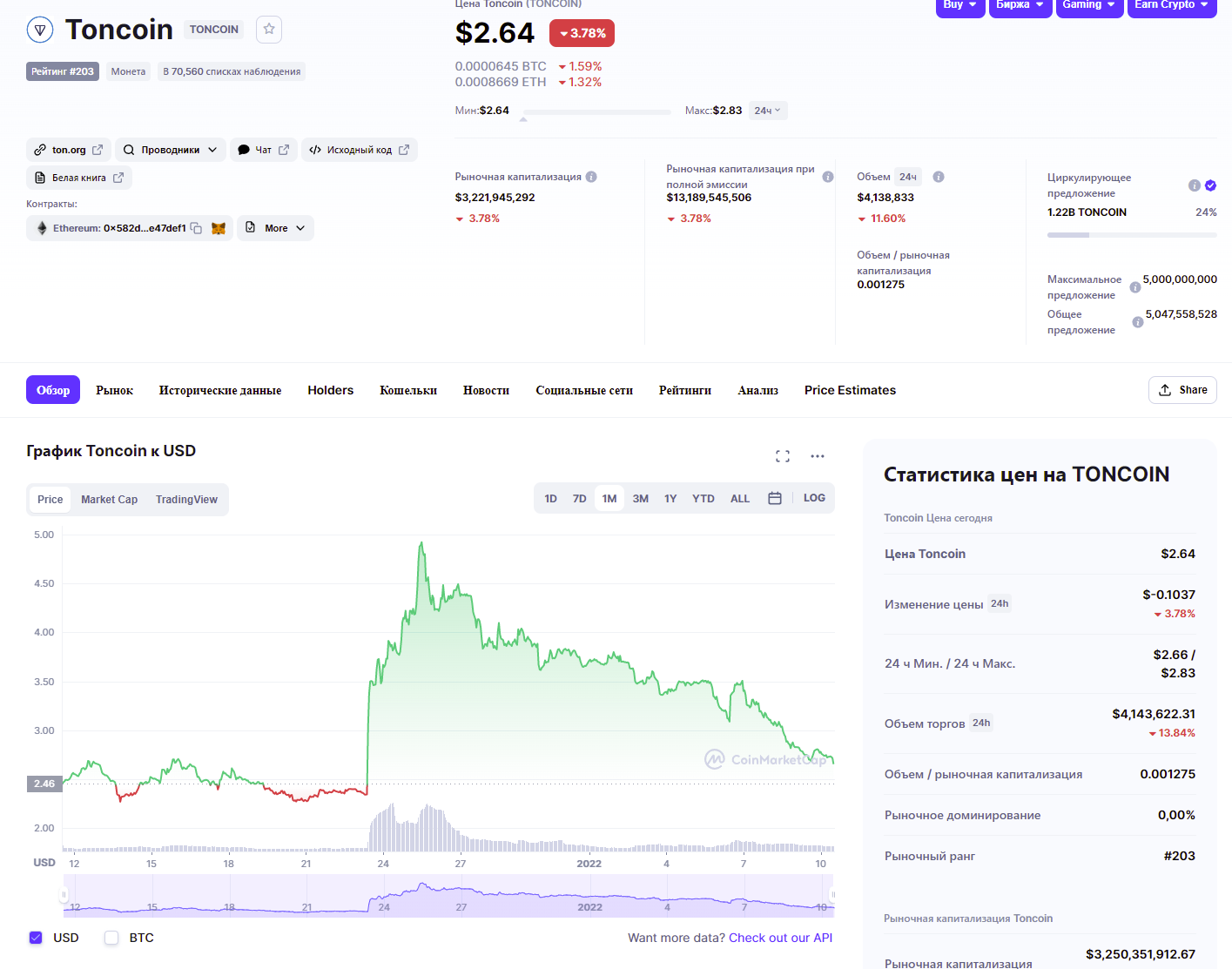Expand chart to fullscreen
Screen dimensions: 1232x969
pyautogui.click(x=783, y=456)
